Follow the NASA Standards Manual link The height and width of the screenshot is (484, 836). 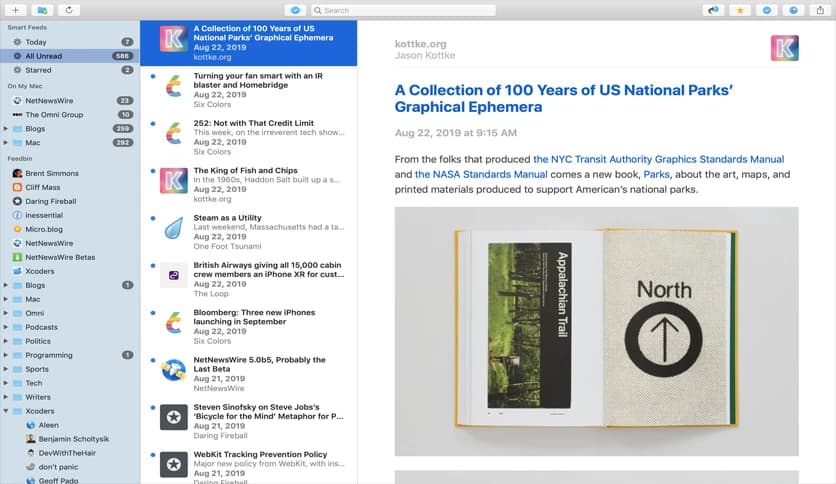(x=481, y=174)
